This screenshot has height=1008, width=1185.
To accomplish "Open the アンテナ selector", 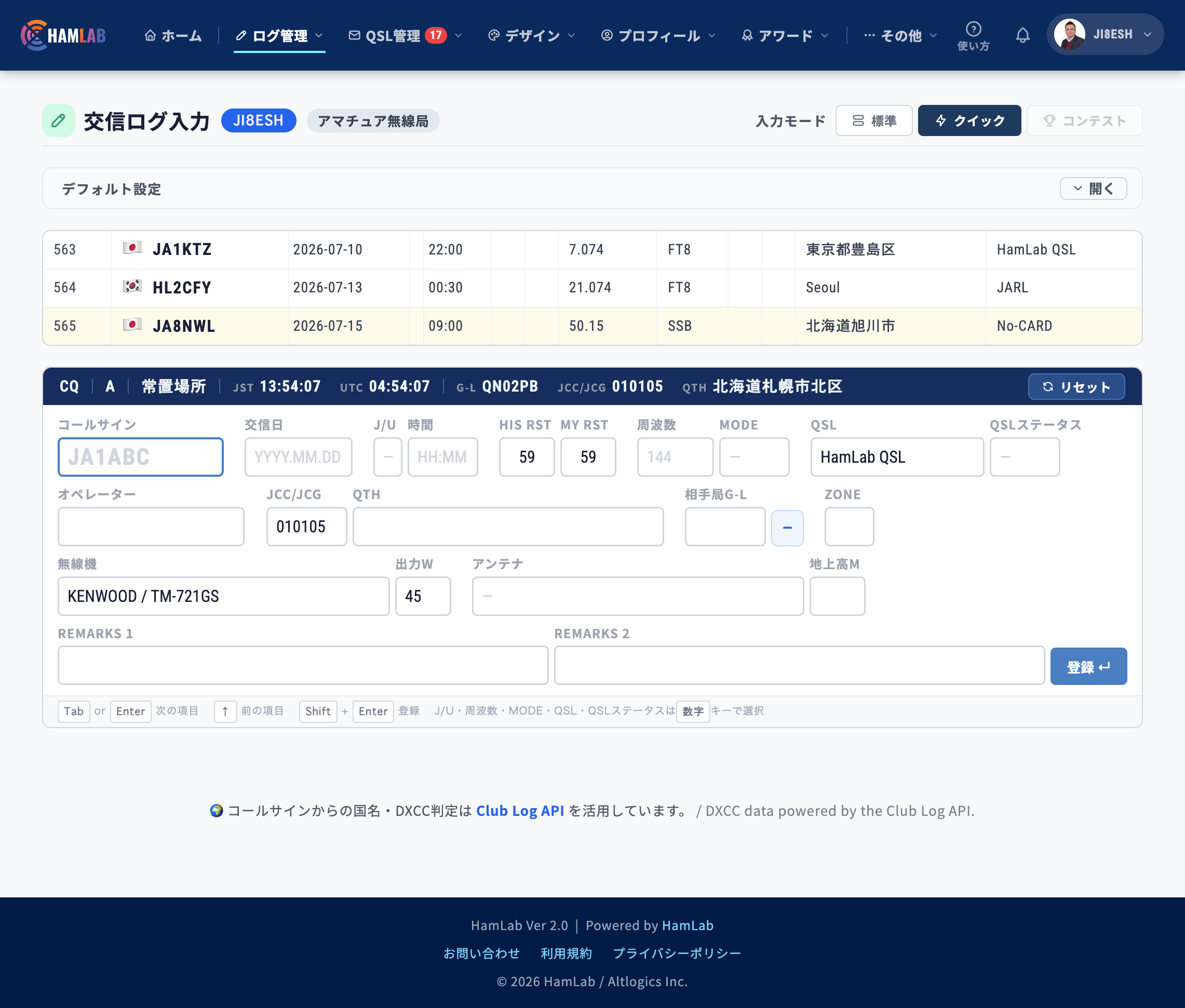I will (638, 596).
